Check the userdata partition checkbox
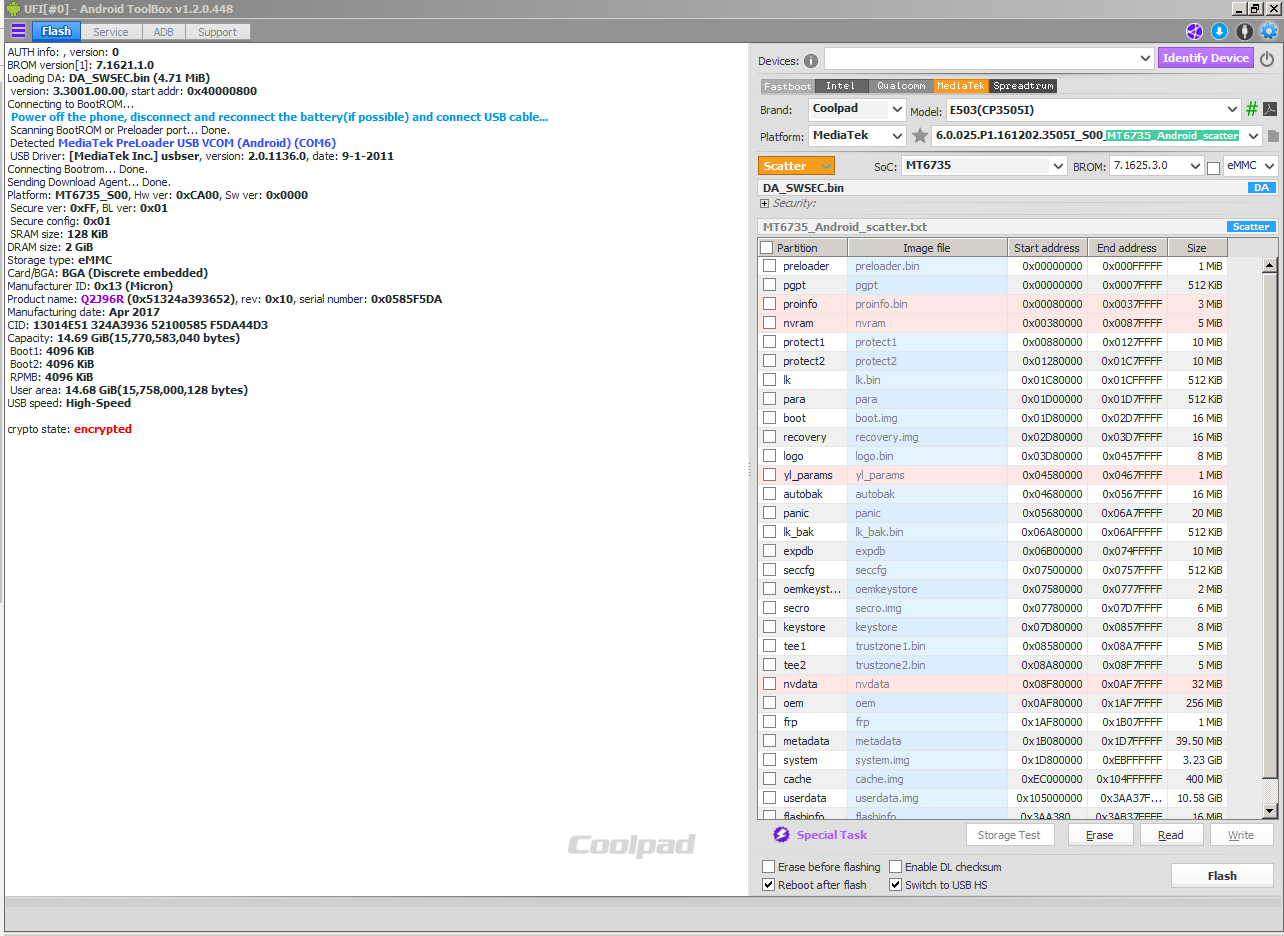The width and height of the screenshot is (1284, 936). pos(769,798)
